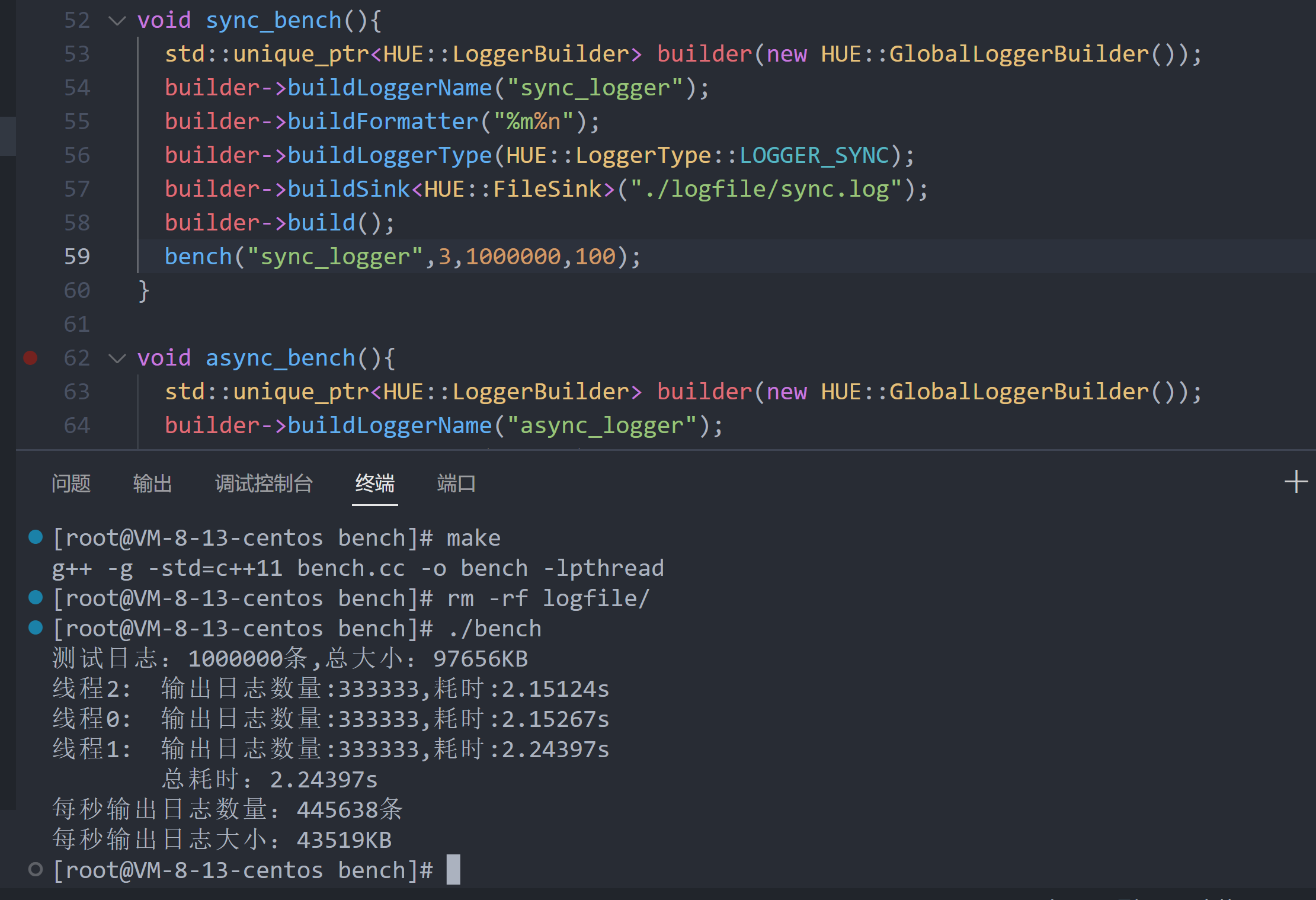
Task: Click the marker beside rm -rf command
Action: pyautogui.click(x=36, y=598)
